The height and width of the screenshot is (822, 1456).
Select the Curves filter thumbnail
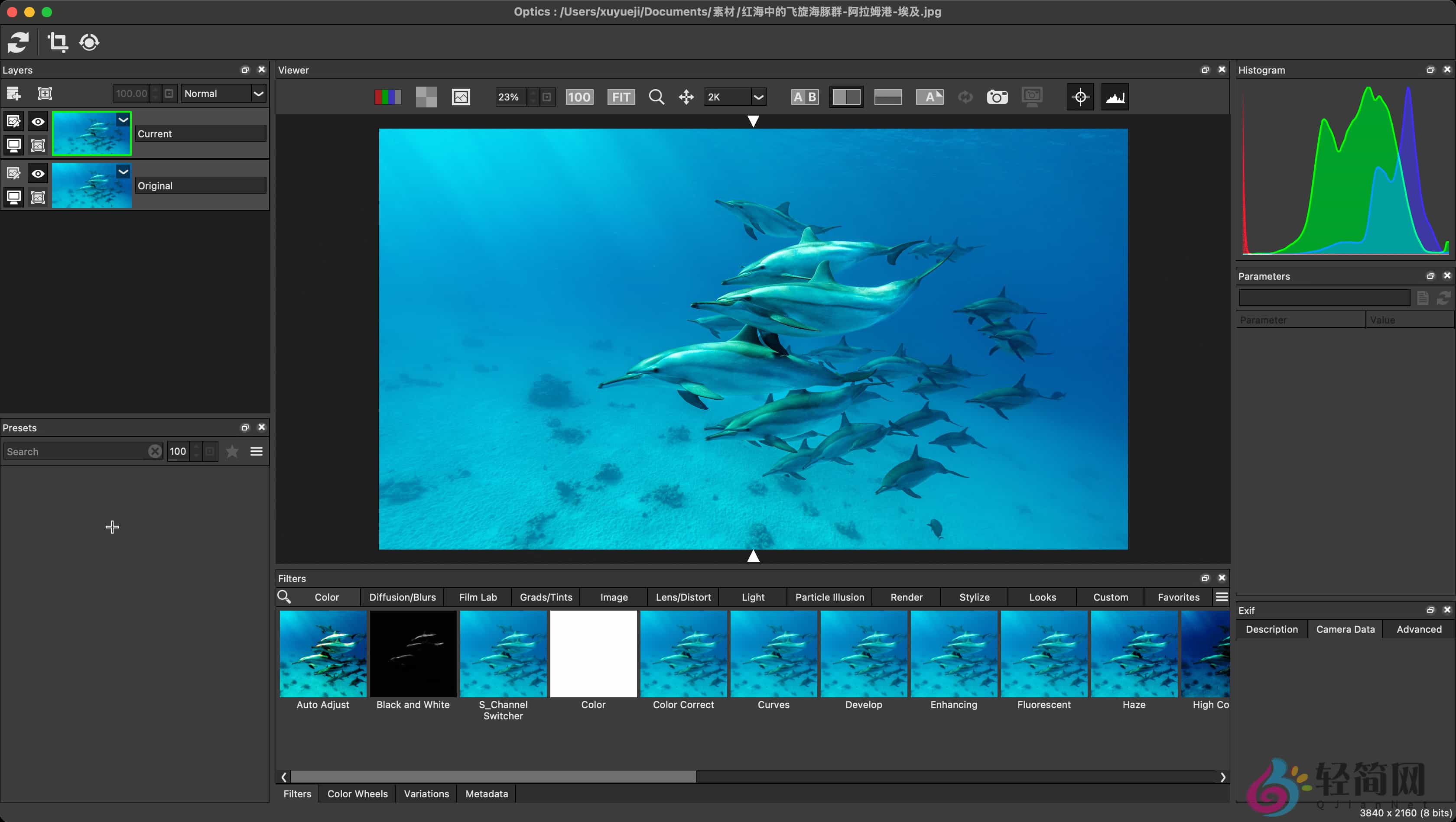click(x=773, y=654)
